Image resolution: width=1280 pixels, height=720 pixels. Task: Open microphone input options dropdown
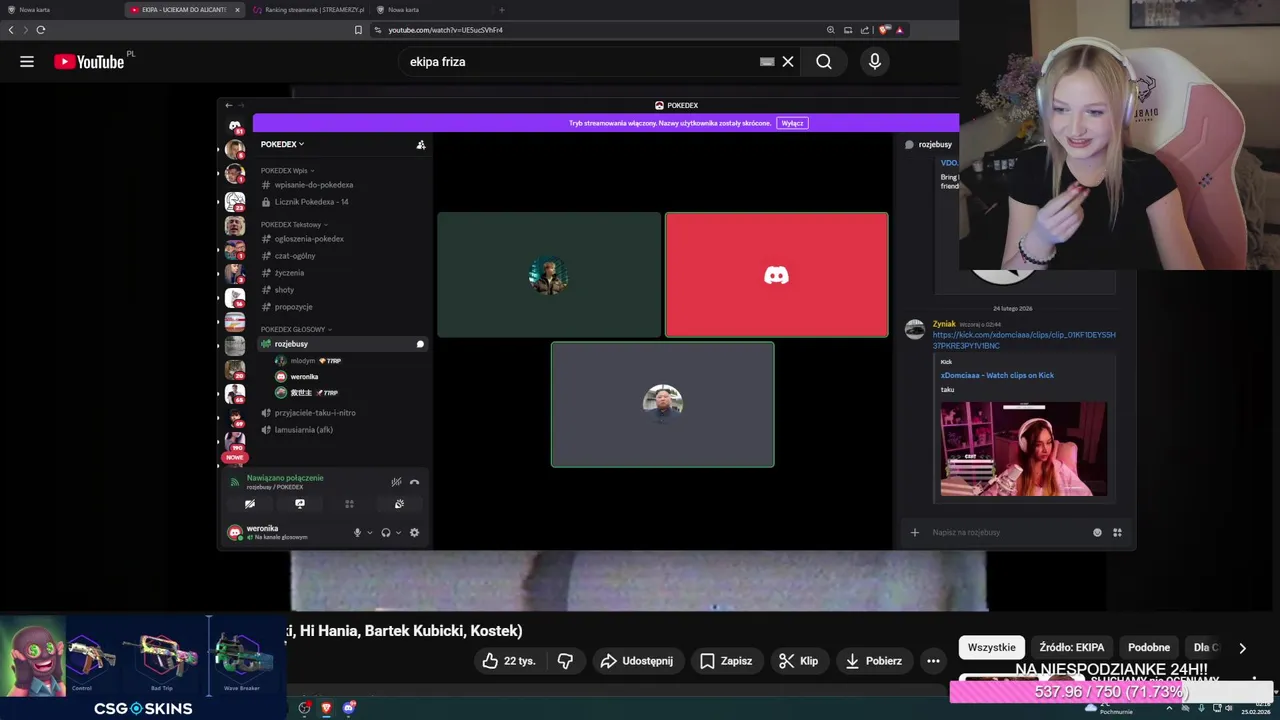pyautogui.click(x=369, y=533)
